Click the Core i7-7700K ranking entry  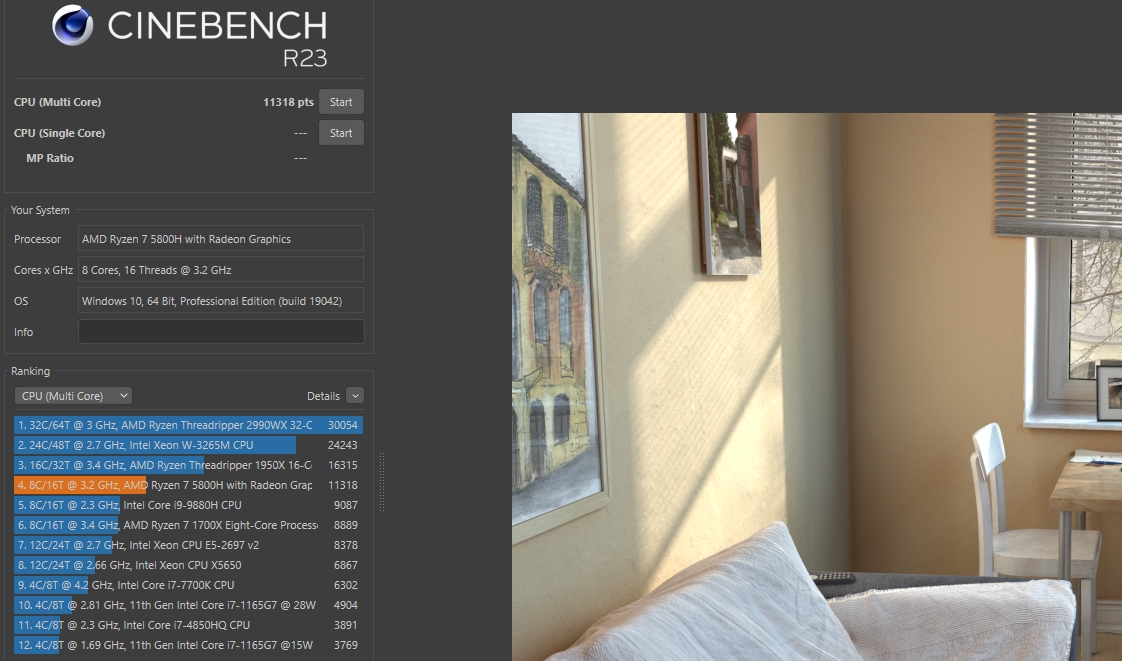pyautogui.click(x=188, y=585)
